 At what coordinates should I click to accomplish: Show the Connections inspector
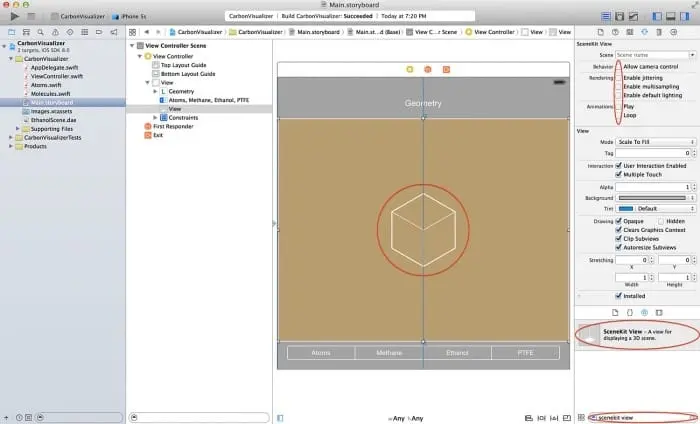click(x=674, y=32)
